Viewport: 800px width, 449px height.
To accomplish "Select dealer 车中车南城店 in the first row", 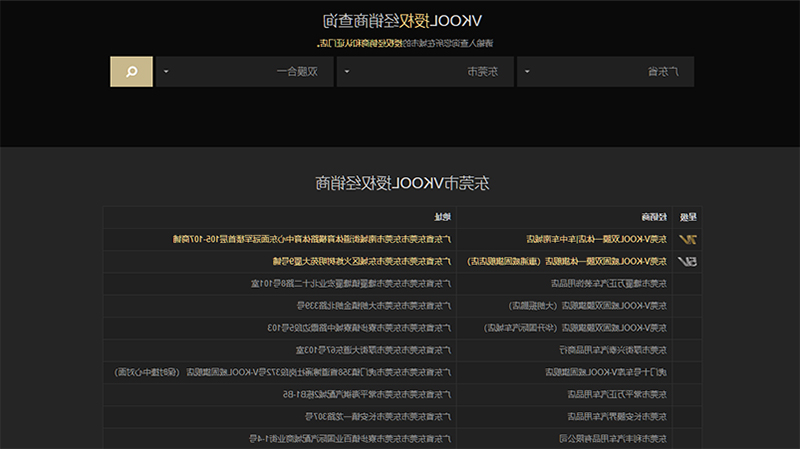I will pyautogui.click(x=596, y=239).
